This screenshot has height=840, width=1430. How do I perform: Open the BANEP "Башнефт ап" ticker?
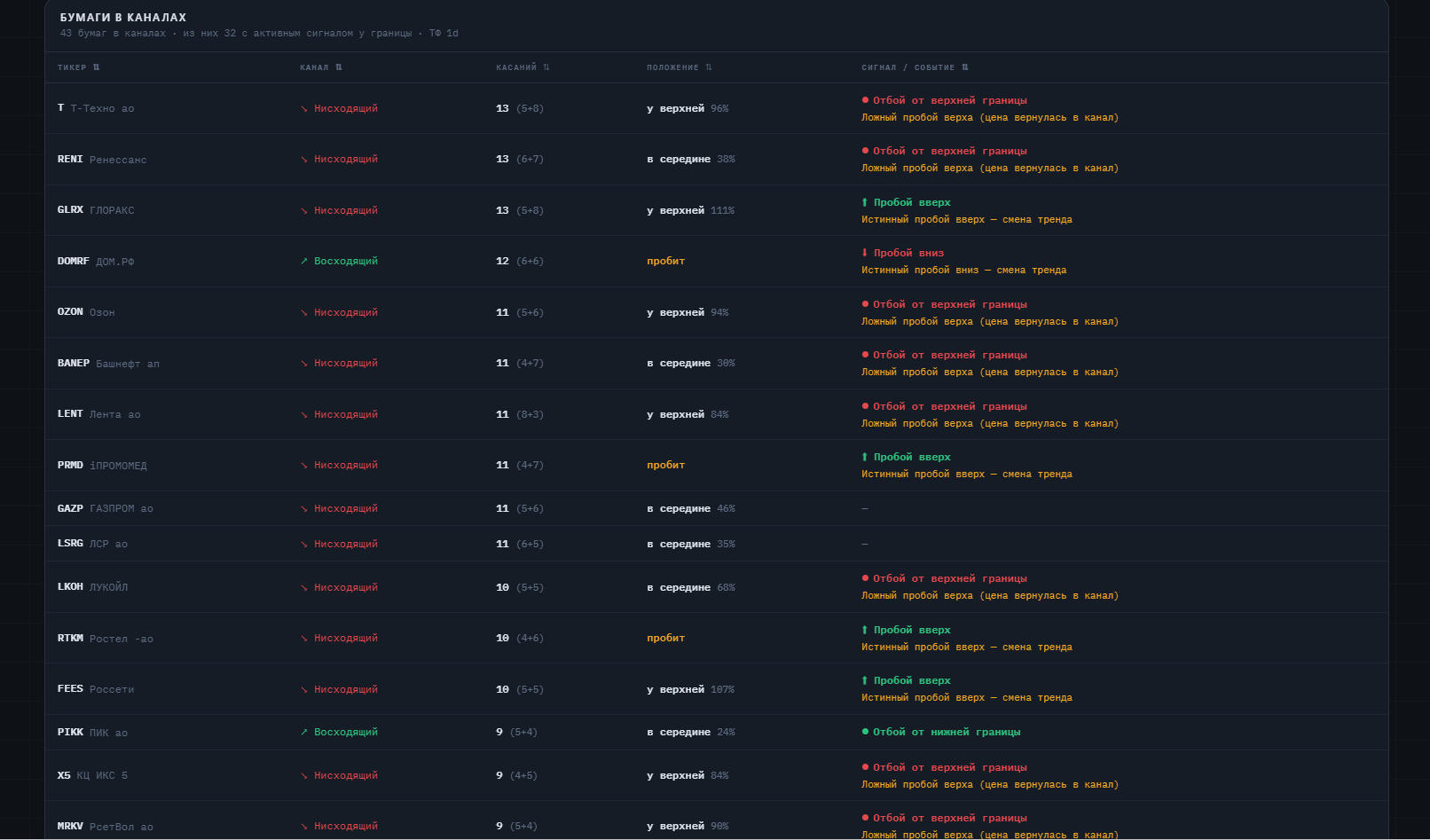(108, 364)
